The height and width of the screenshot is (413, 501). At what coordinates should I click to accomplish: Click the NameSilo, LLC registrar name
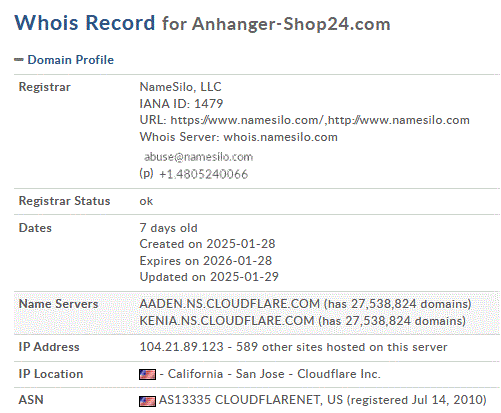(180, 87)
